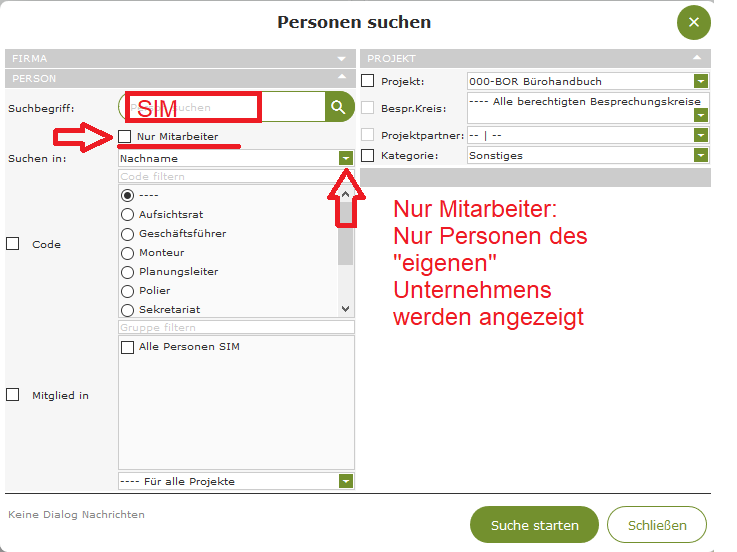The height and width of the screenshot is (552, 737).
Task: Tick the Mitglied in checkbox
Action: point(13,395)
